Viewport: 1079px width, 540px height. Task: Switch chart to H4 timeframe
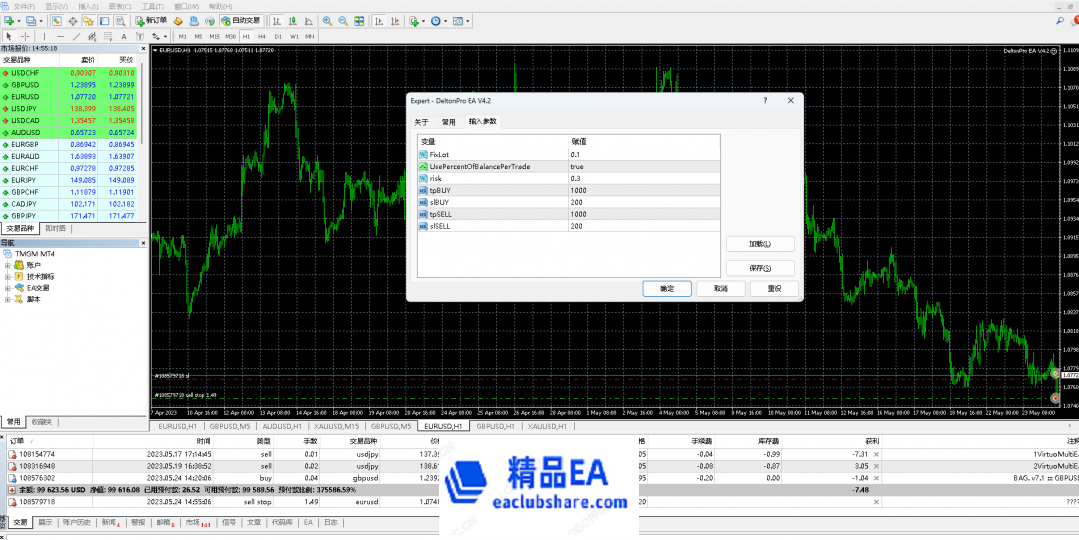click(x=263, y=36)
